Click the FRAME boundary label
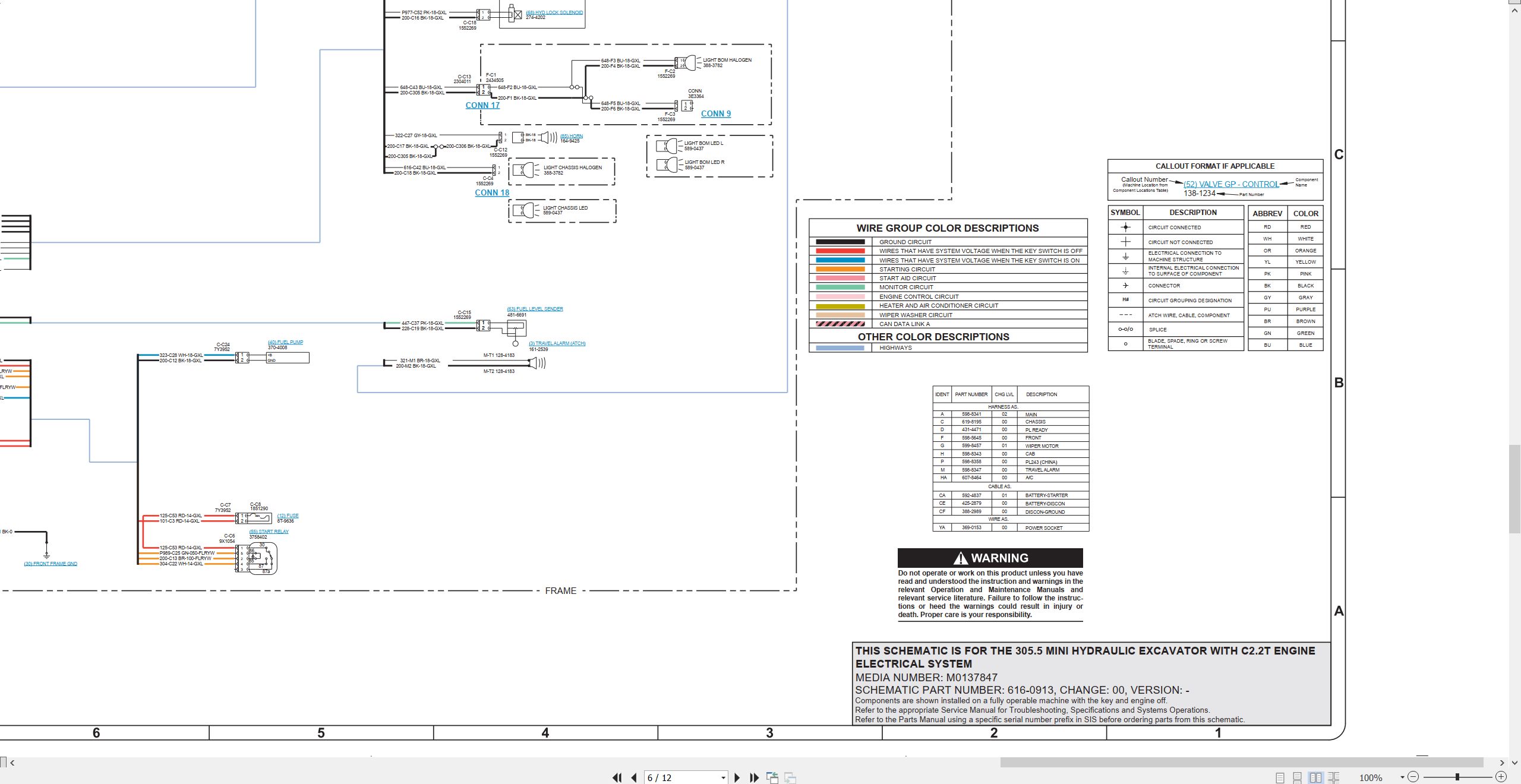 [561, 591]
